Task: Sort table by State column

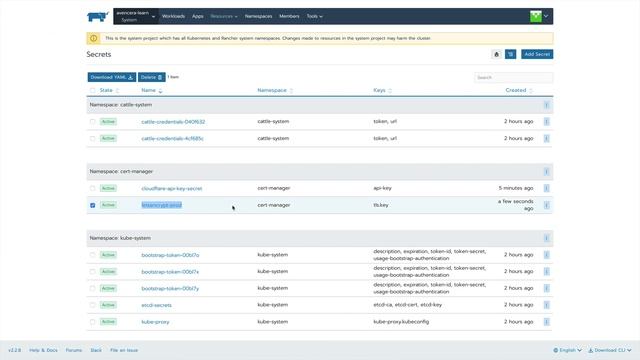Action: pyautogui.click(x=109, y=90)
